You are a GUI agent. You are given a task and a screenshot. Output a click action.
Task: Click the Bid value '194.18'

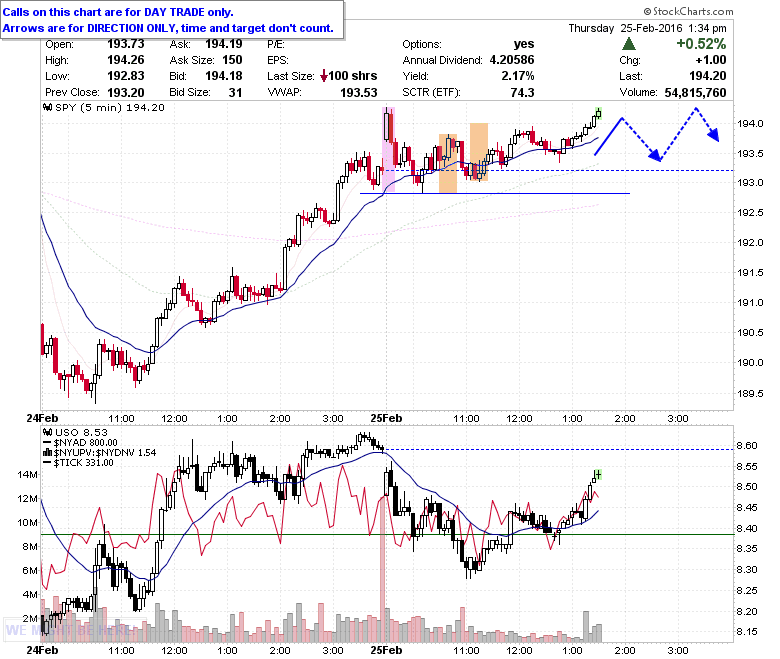224,76
